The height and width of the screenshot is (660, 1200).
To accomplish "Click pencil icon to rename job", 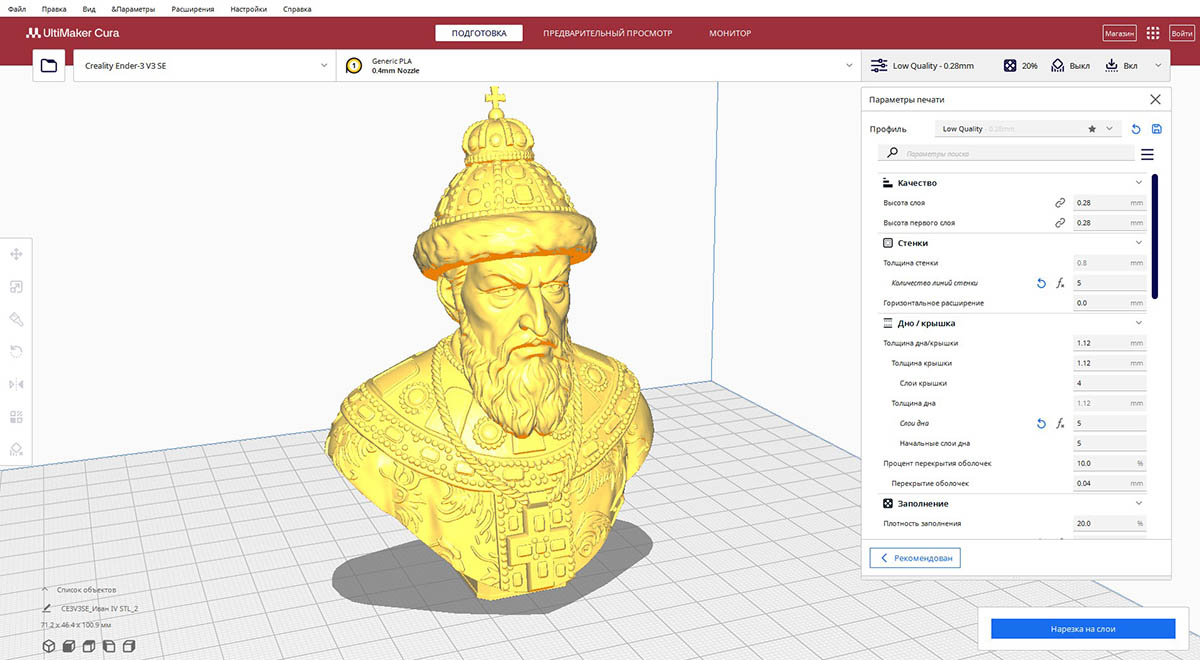I will pyautogui.click(x=47, y=607).
